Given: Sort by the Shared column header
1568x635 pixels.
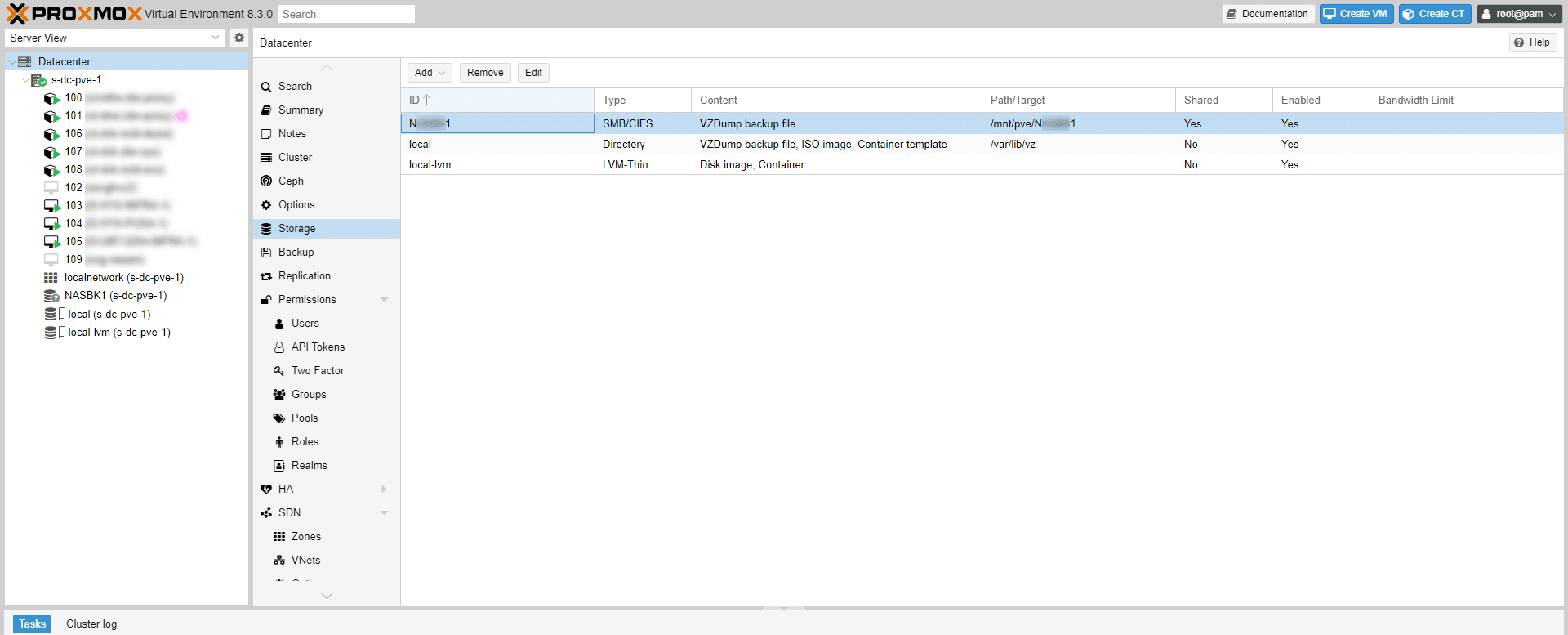Looking at the screenshot, I should [1224, 101].
